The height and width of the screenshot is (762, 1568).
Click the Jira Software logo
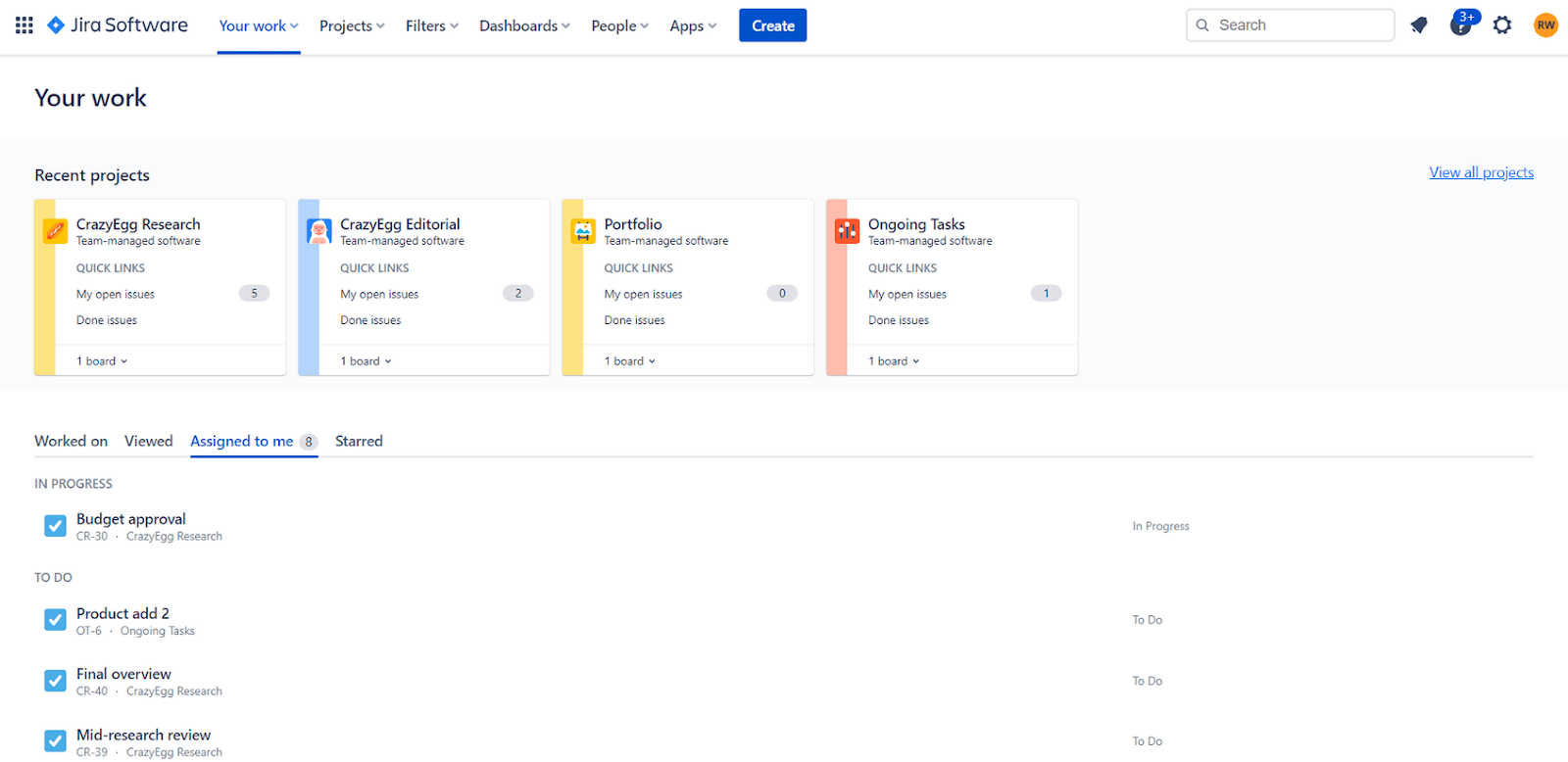pos(118,25)
